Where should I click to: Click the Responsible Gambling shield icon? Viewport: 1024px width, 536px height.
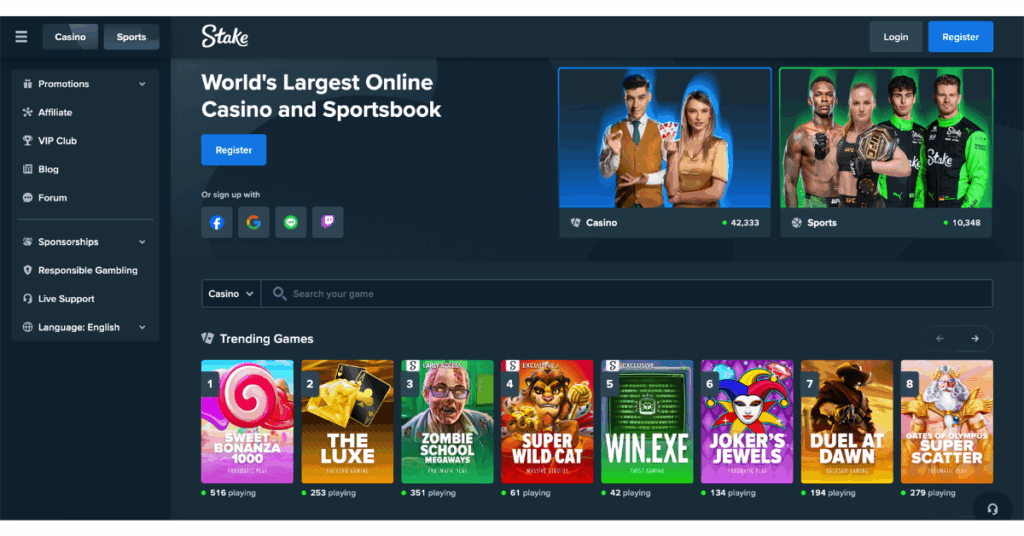point(27,270)
